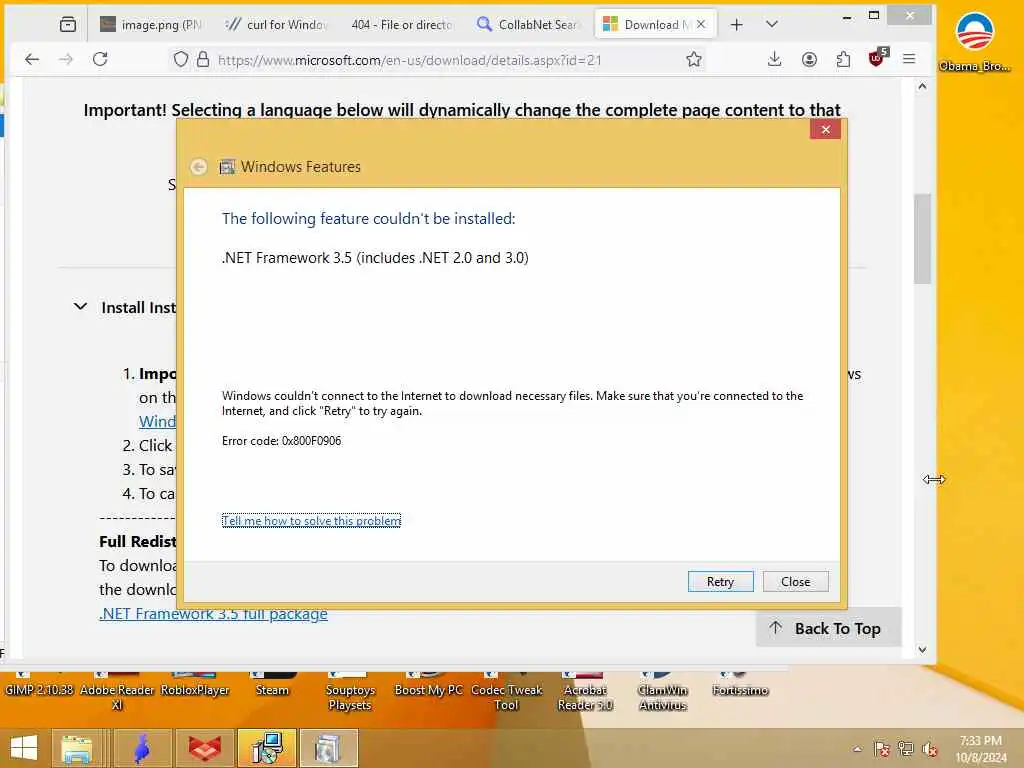Go back with browser back arrow

[x=31, y=59]
